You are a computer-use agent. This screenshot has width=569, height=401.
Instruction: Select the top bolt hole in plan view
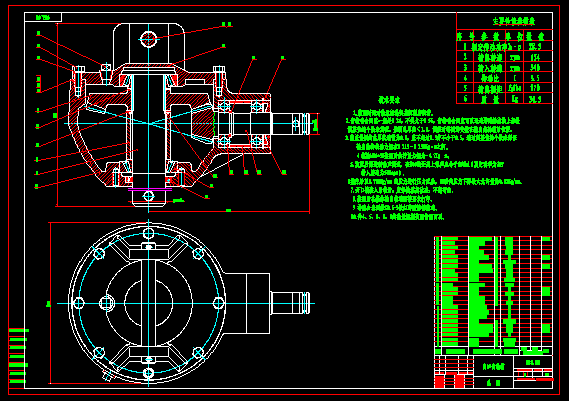click(x=148, y=233)
